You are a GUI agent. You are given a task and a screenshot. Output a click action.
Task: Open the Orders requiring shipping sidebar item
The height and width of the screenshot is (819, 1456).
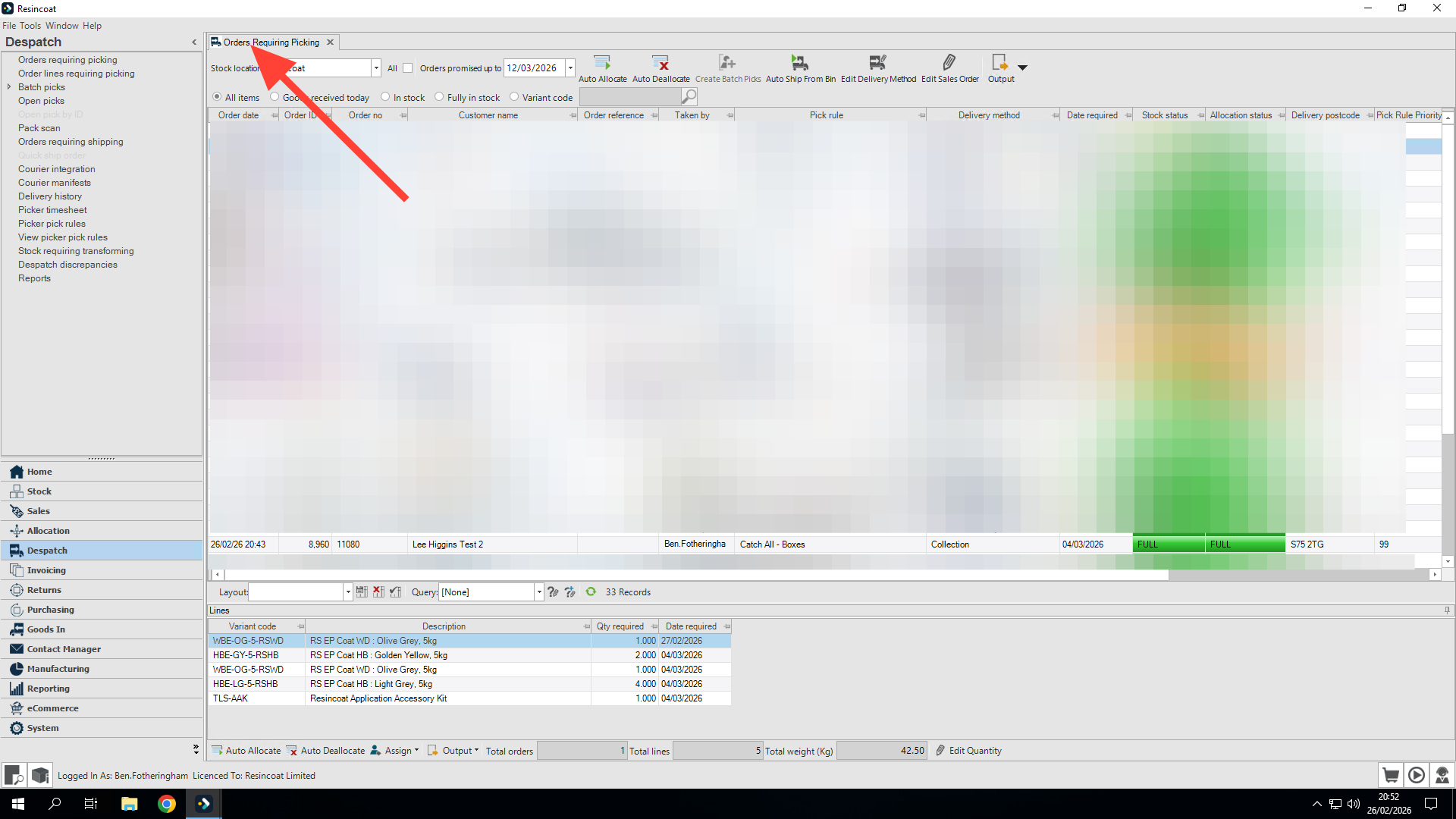pos(71,142)
